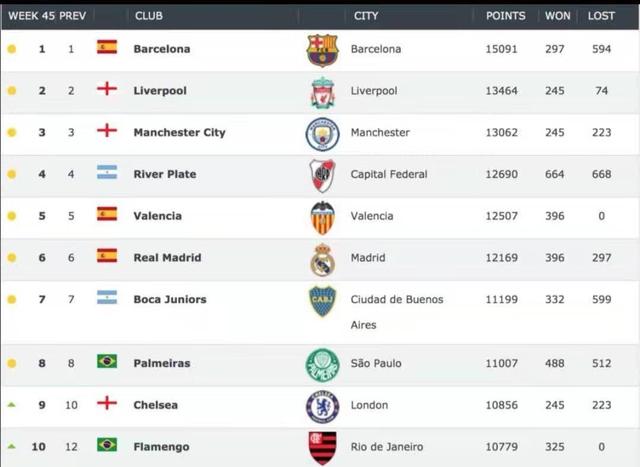The image size is (640, 467).
Task: Click the Real Madrid club crest
Action: tap(322, 259)
